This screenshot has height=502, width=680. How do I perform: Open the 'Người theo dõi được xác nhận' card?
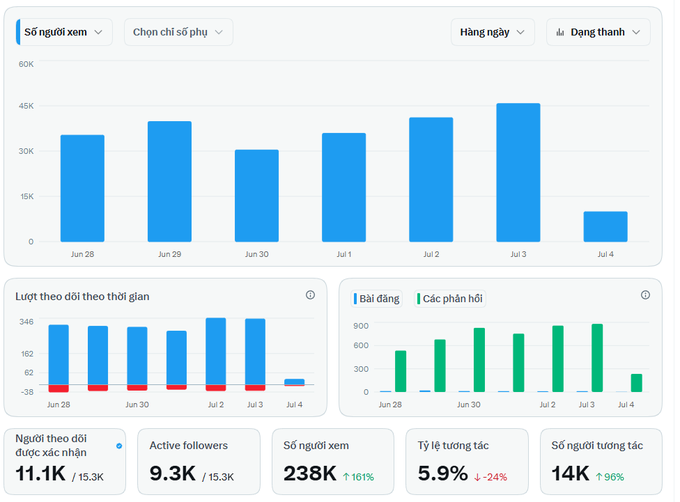(x=65, y=461)
